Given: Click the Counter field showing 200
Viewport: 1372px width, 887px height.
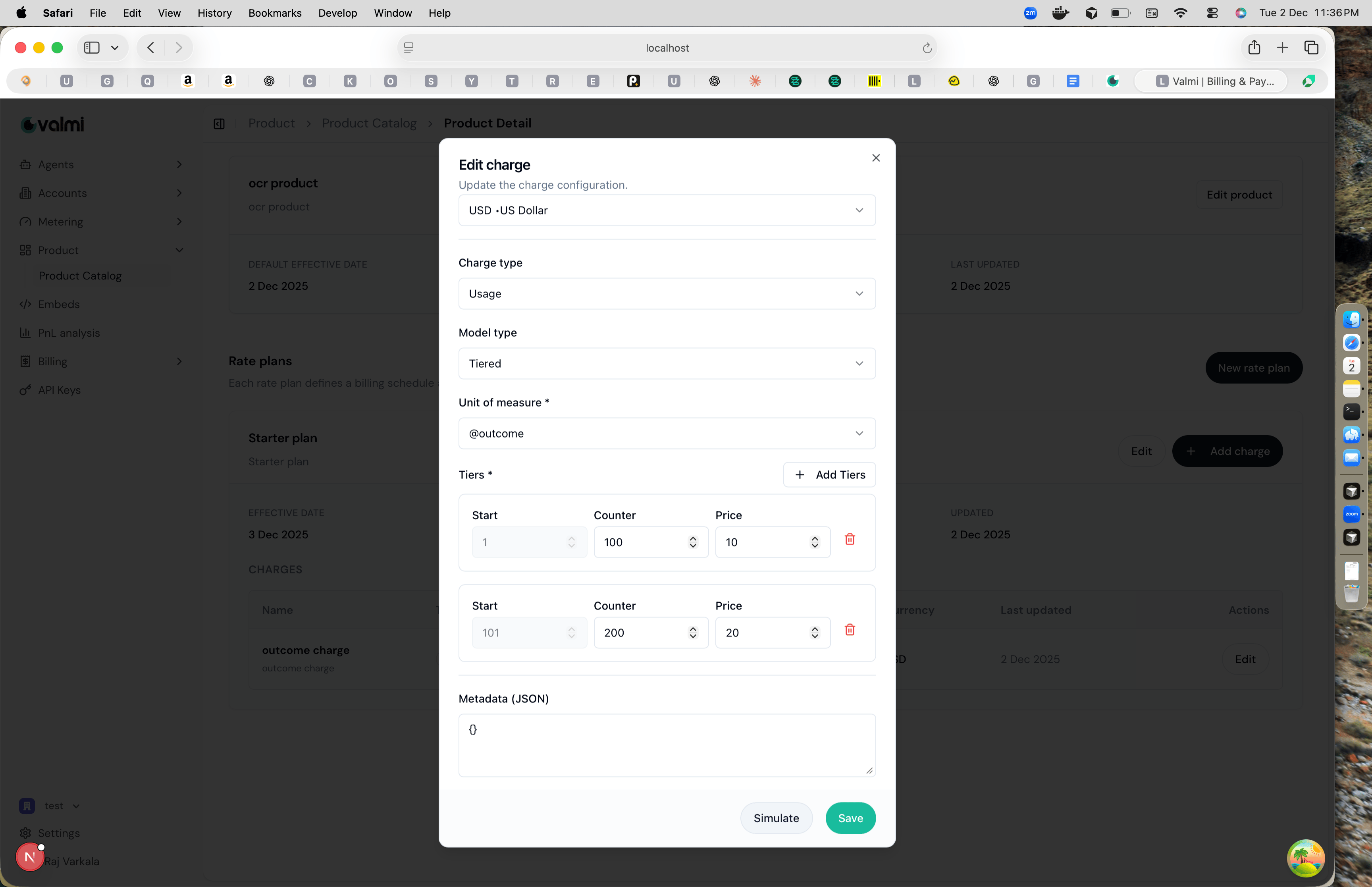Looking at the screenshot, I should tap(651, 632).
